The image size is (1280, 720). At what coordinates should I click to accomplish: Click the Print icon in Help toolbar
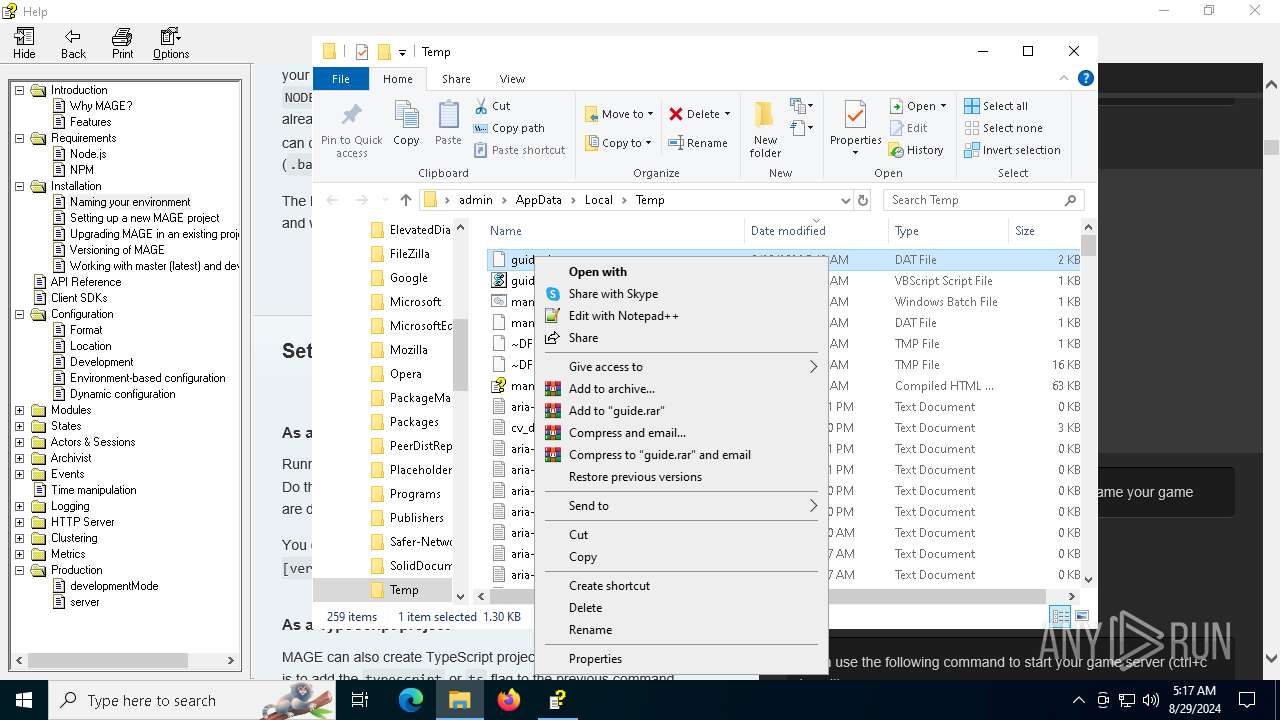tap(122, 44)
